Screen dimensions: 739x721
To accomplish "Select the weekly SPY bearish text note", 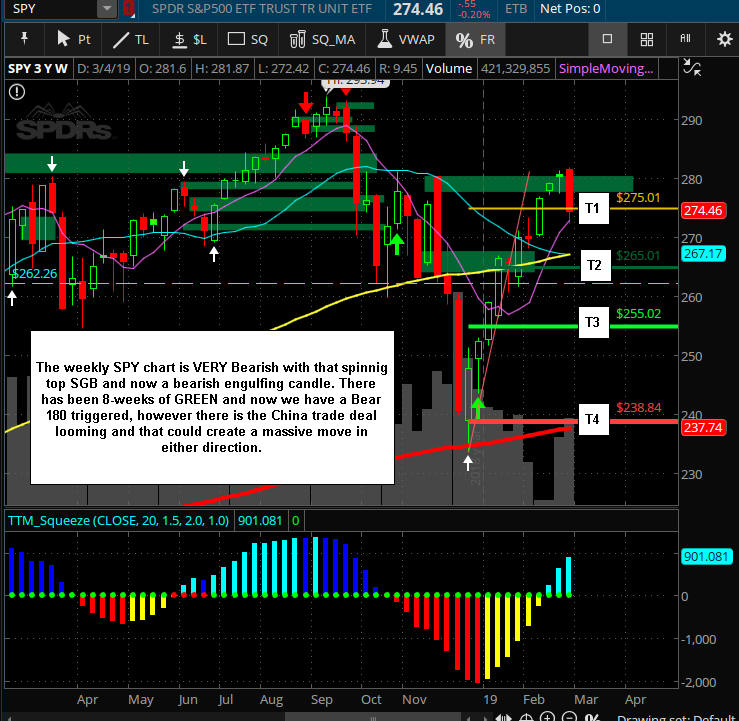I will [212, 408].
